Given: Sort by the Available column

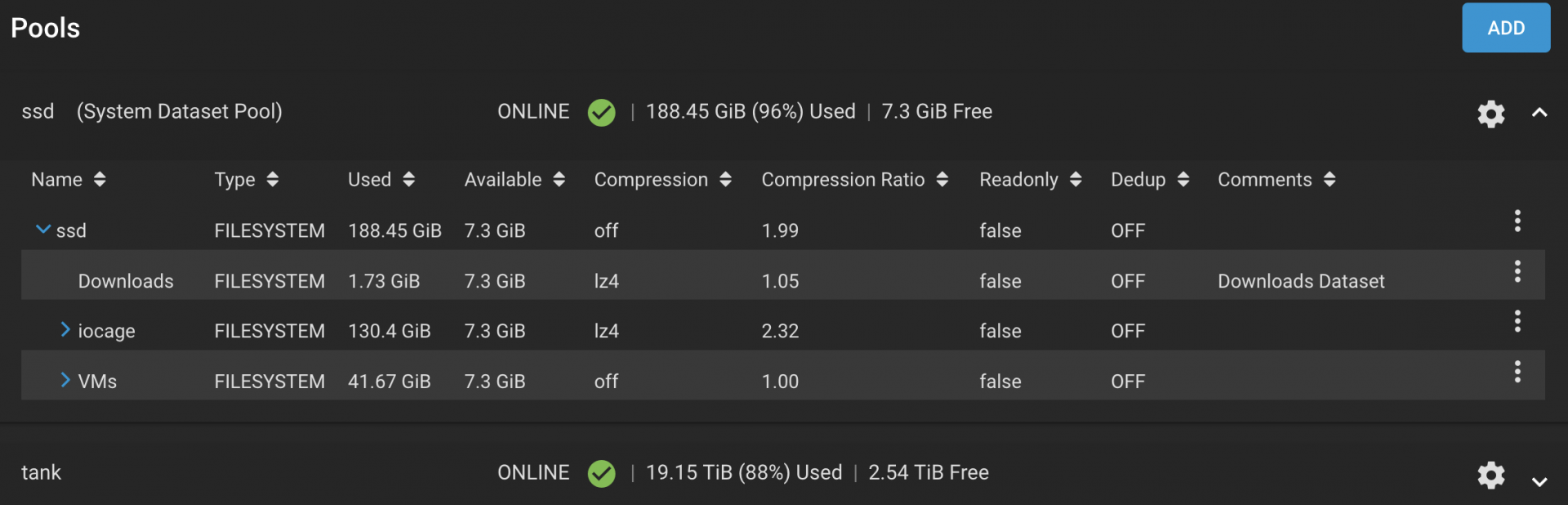Looking at the screenshot, I should pyautogui.click(x=514, y=180).
